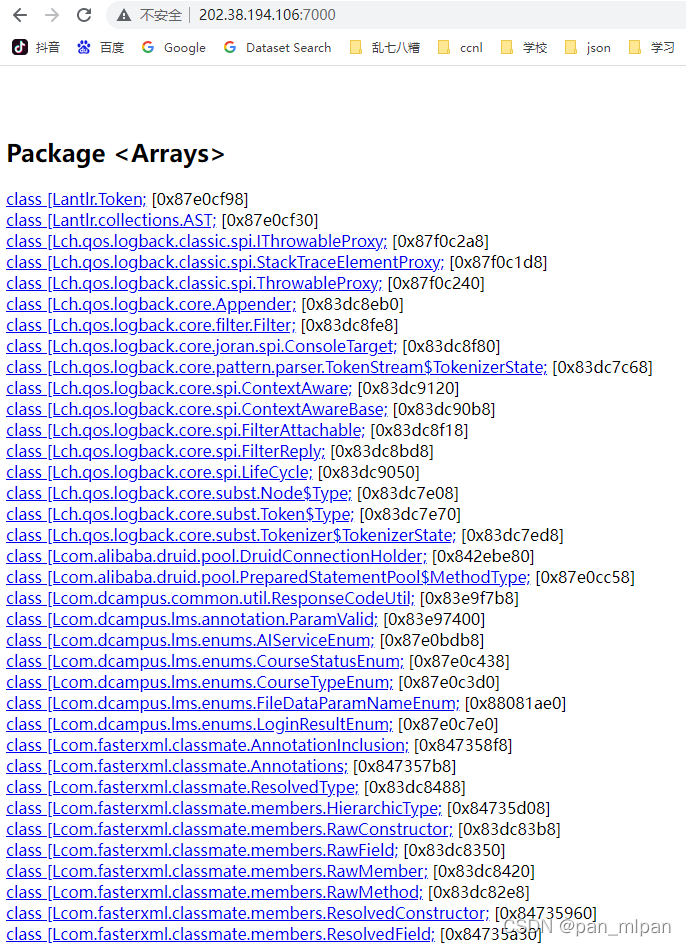Image resolution: width=686 pixels, height=946 pixels.
Task: Open the Tokenizer$TokenizerState class link
Action: coord(231,536)
